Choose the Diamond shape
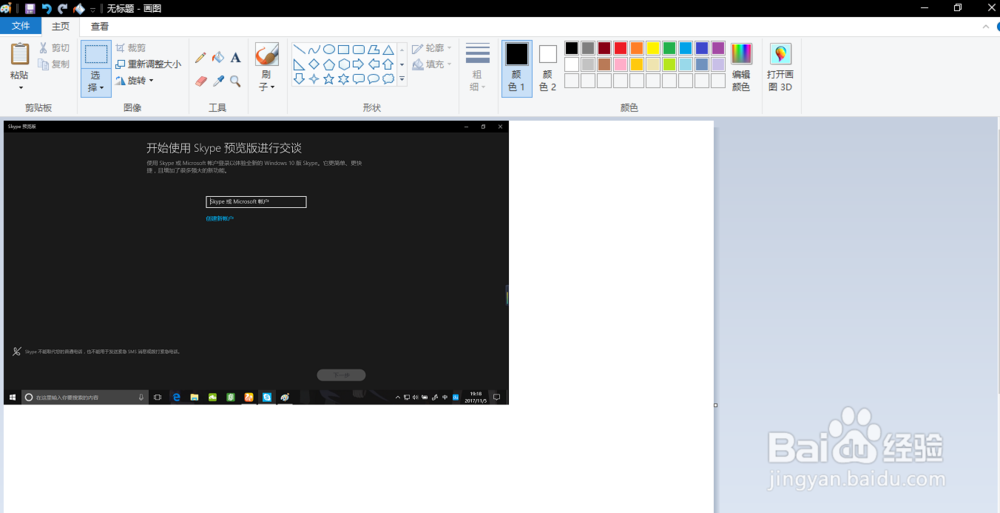 (x=314, y=64)
